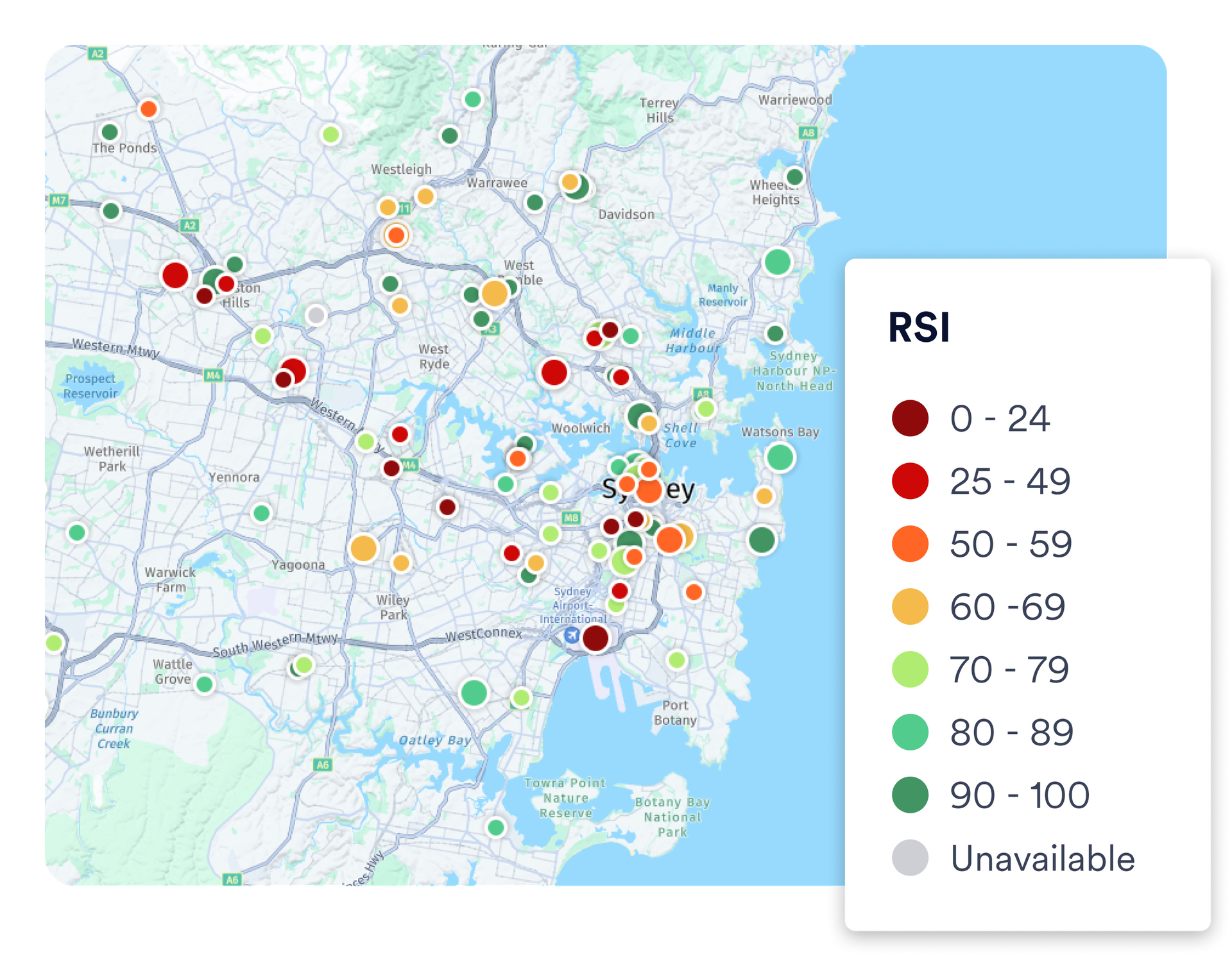
Task: Click the green marker near Watsons Bay
Action: tap(780, 457)
